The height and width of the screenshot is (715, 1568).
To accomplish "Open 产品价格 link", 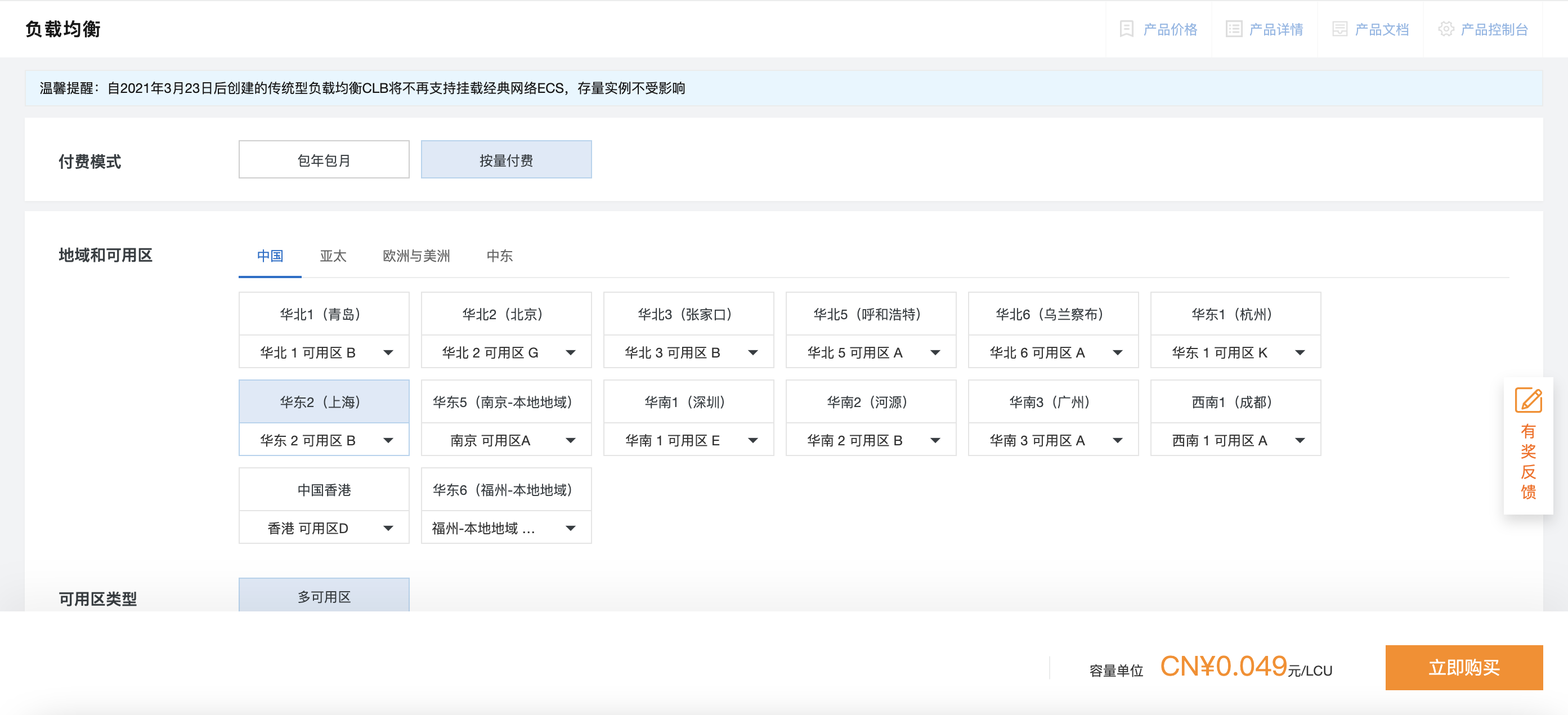I will 1170,29.
